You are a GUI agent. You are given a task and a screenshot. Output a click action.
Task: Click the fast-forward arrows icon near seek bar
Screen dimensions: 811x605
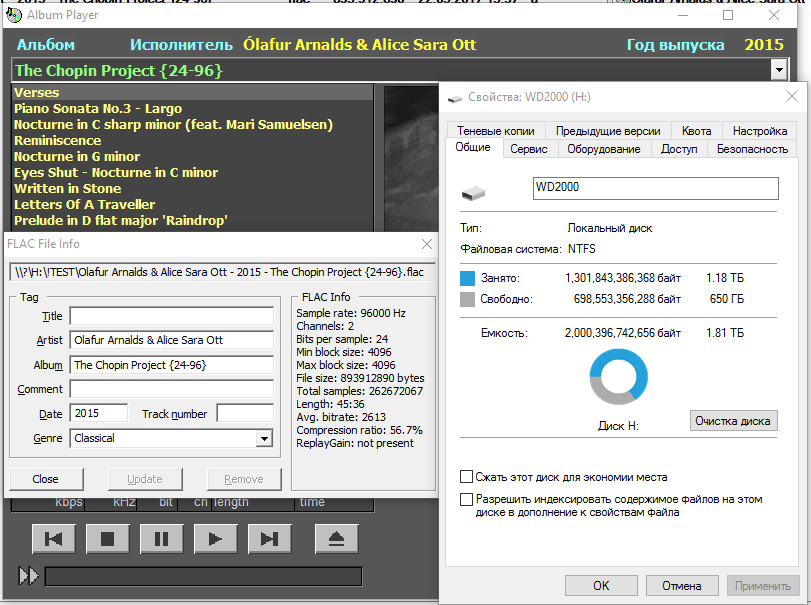[29, 576]
